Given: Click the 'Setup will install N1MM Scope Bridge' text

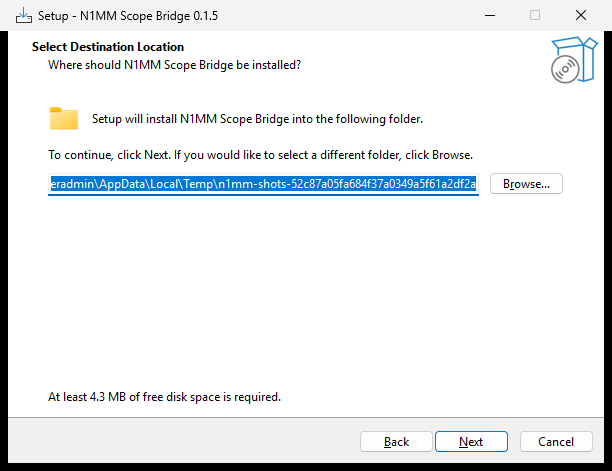Looking at the screenshot, I should pos(257,119).
